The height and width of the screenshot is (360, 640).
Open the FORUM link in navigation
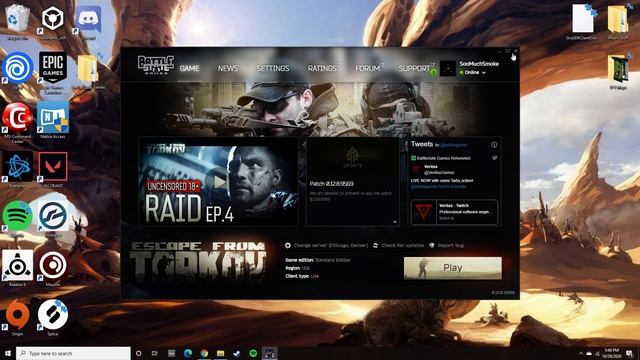tap(368, 68)
